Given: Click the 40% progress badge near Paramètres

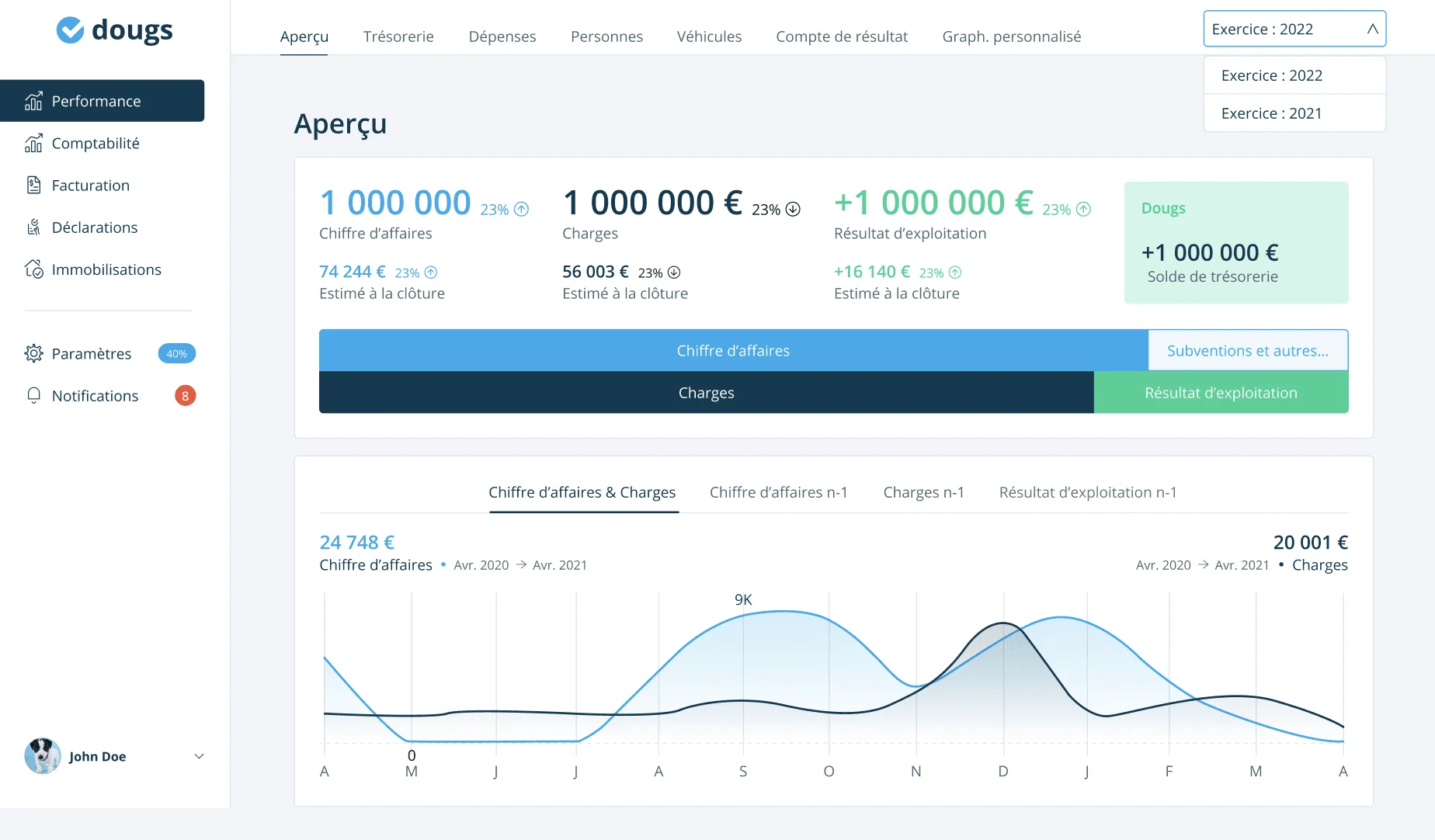Looking at the screenshot, I should click(x=176, y=353).
